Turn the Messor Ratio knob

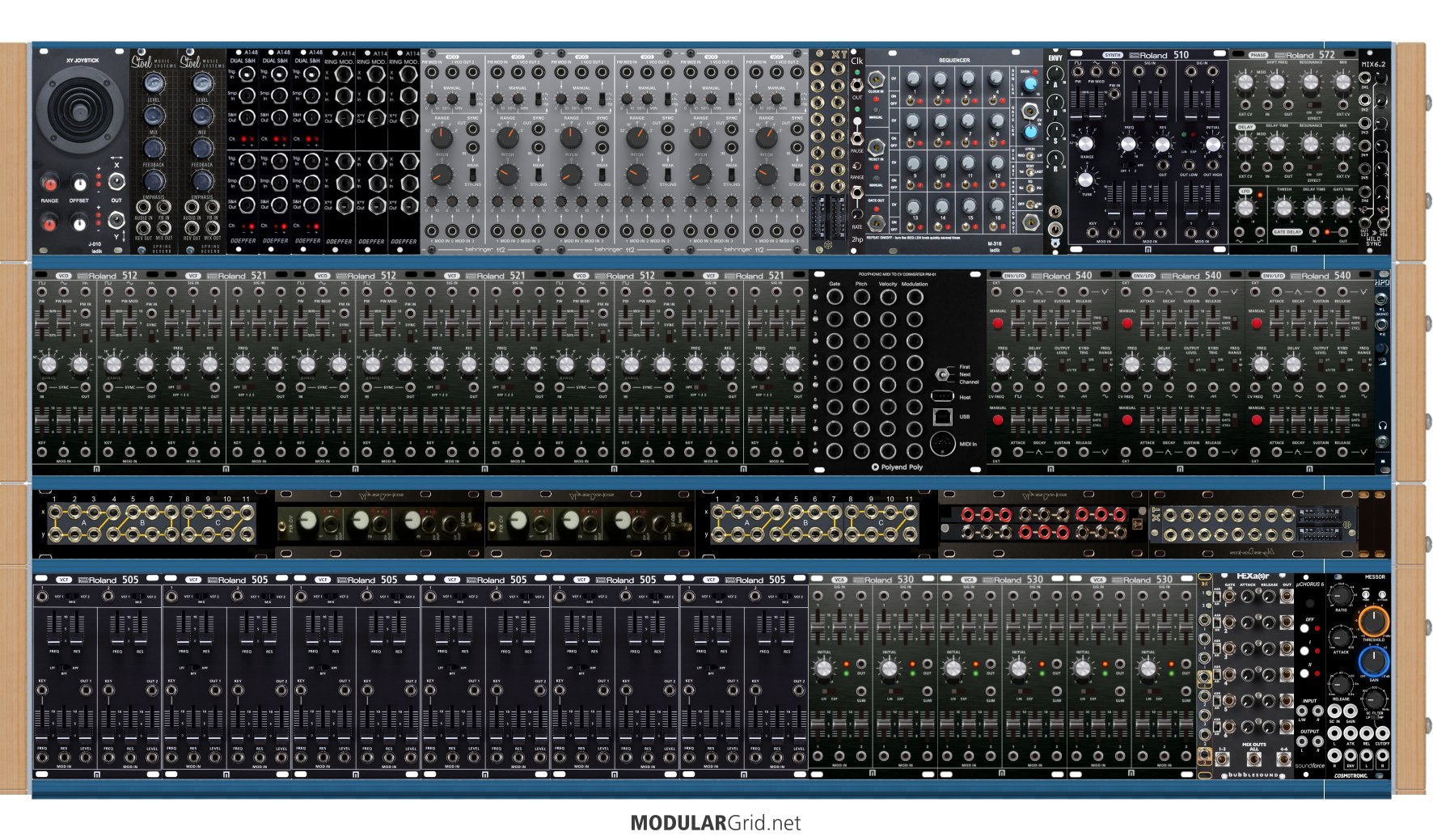pyautogui.click(x=1341, y=597)
